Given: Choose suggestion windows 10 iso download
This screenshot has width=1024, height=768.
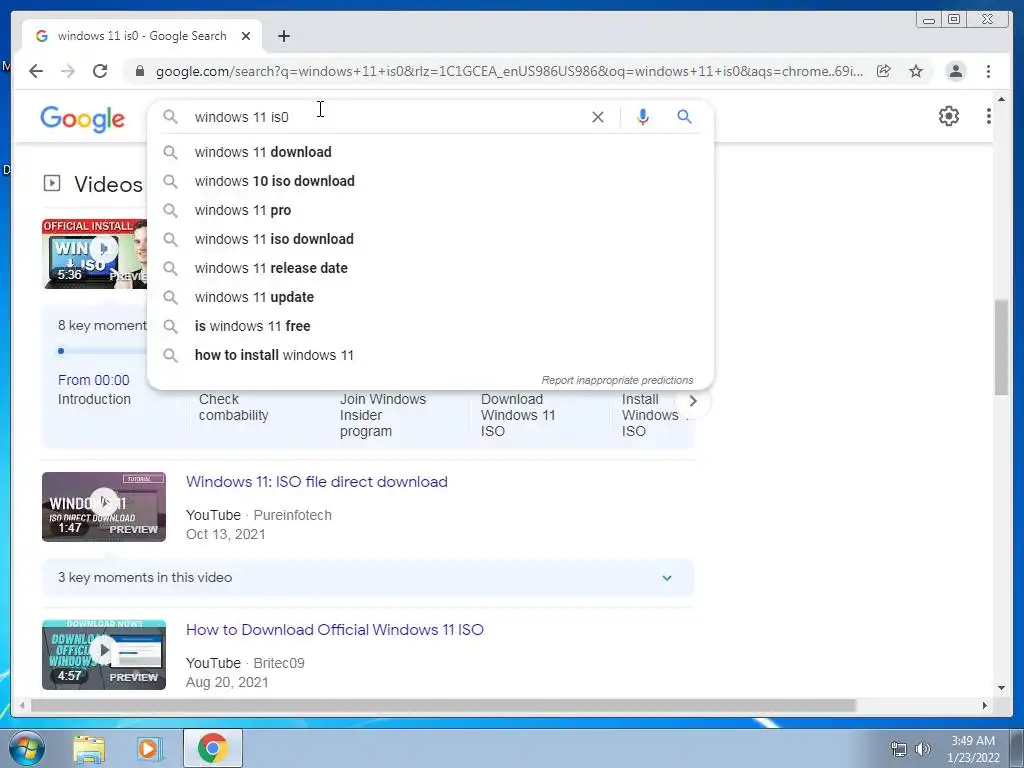Looking at the screenshot, I should [430, 181].
